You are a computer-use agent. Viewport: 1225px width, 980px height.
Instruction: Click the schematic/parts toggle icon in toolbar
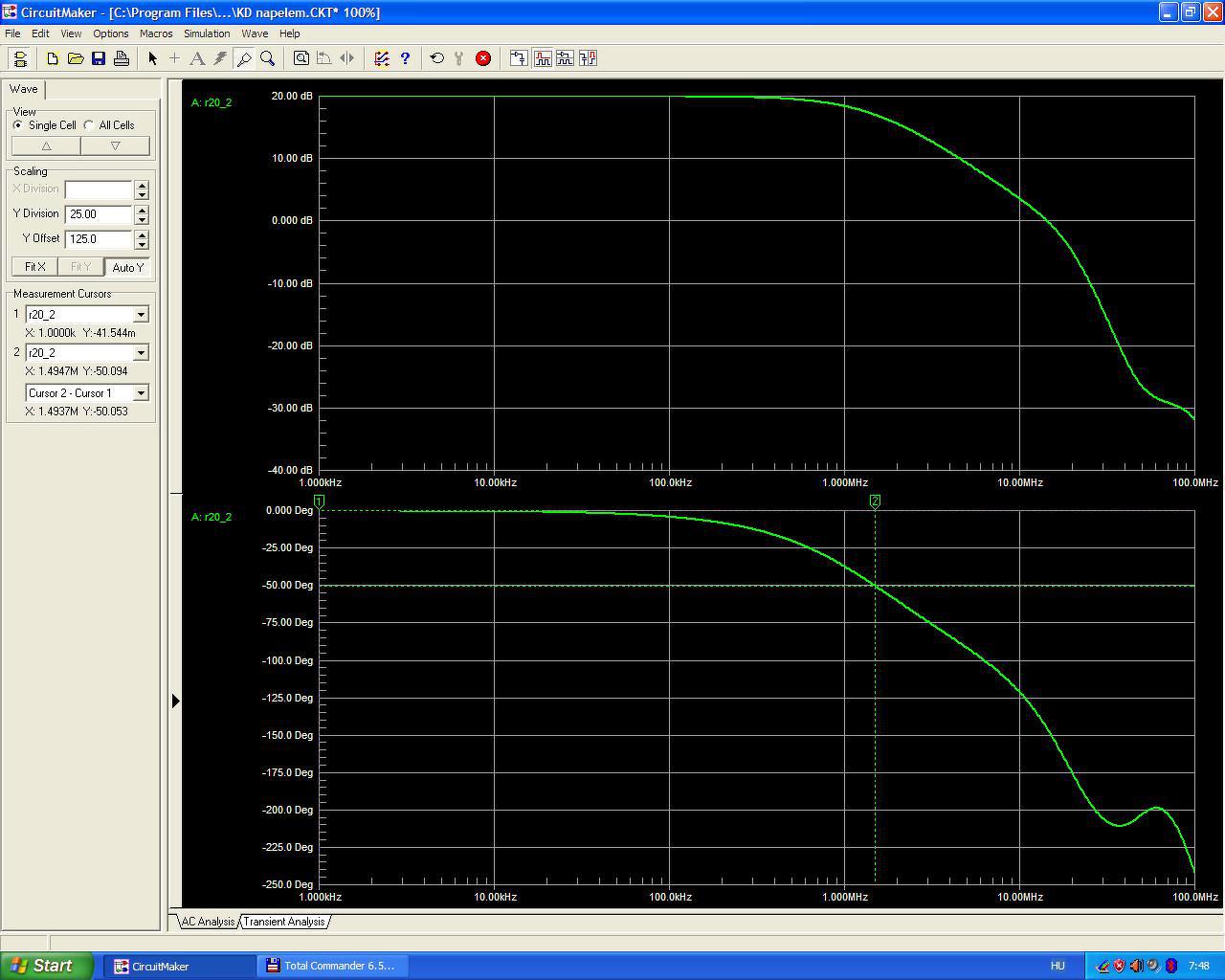coord(20,58)
